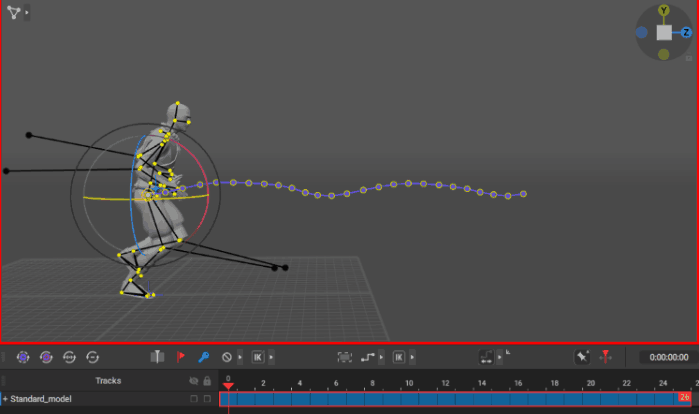Open dropdown beside the IK icon near the interpolation tool

pyautogui.click(x=412, y=357)
